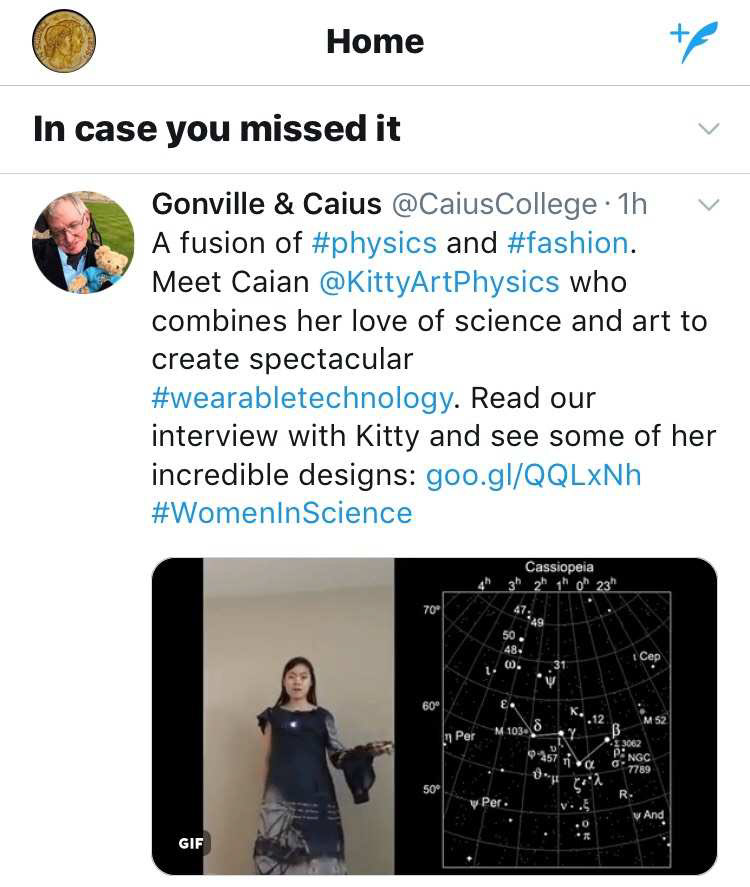The width and height of the screenshot is (750, 887).
Task: Compose a new tweet with feather icon
Action: [x=693, y=42]
